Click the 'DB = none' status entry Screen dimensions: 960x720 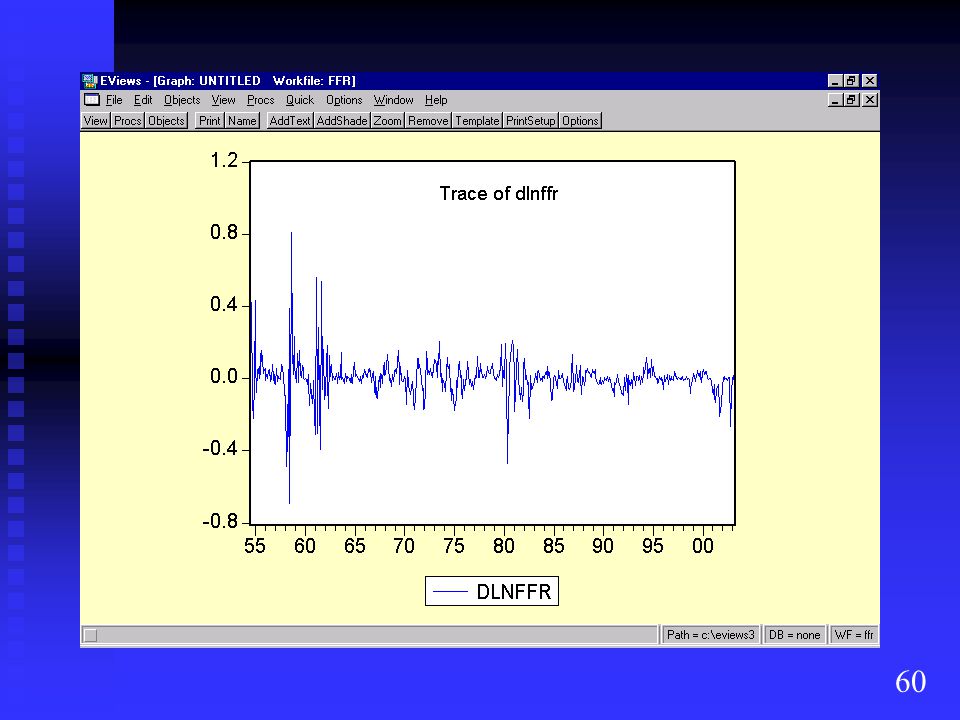click(x=795, y=635)
